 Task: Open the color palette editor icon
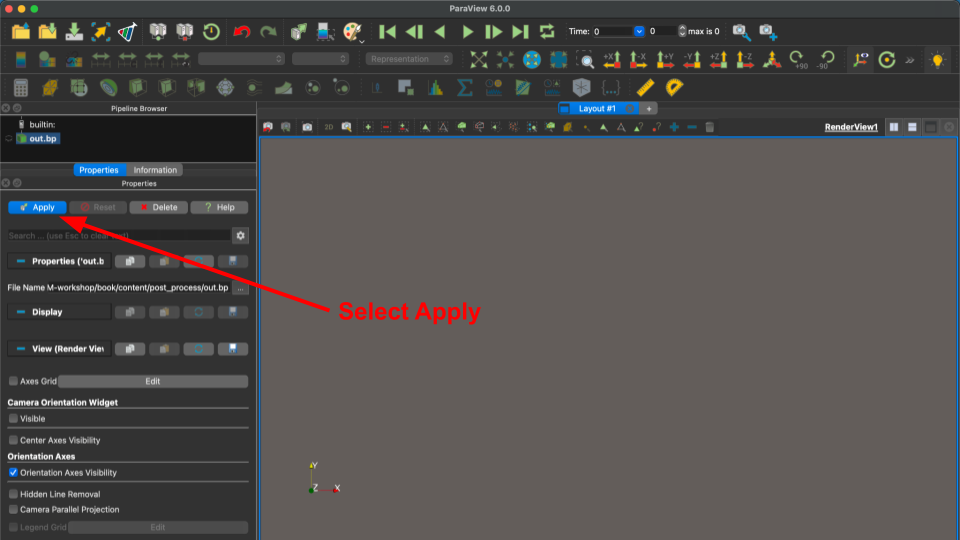[353, 31]
